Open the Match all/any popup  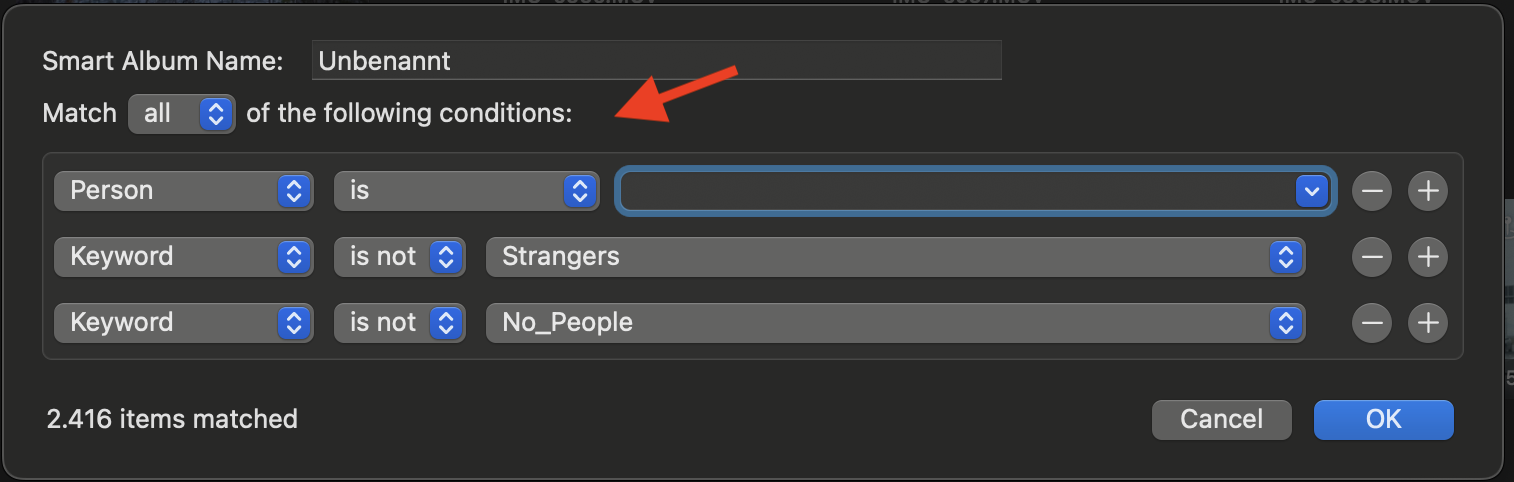tap(182, 114)
